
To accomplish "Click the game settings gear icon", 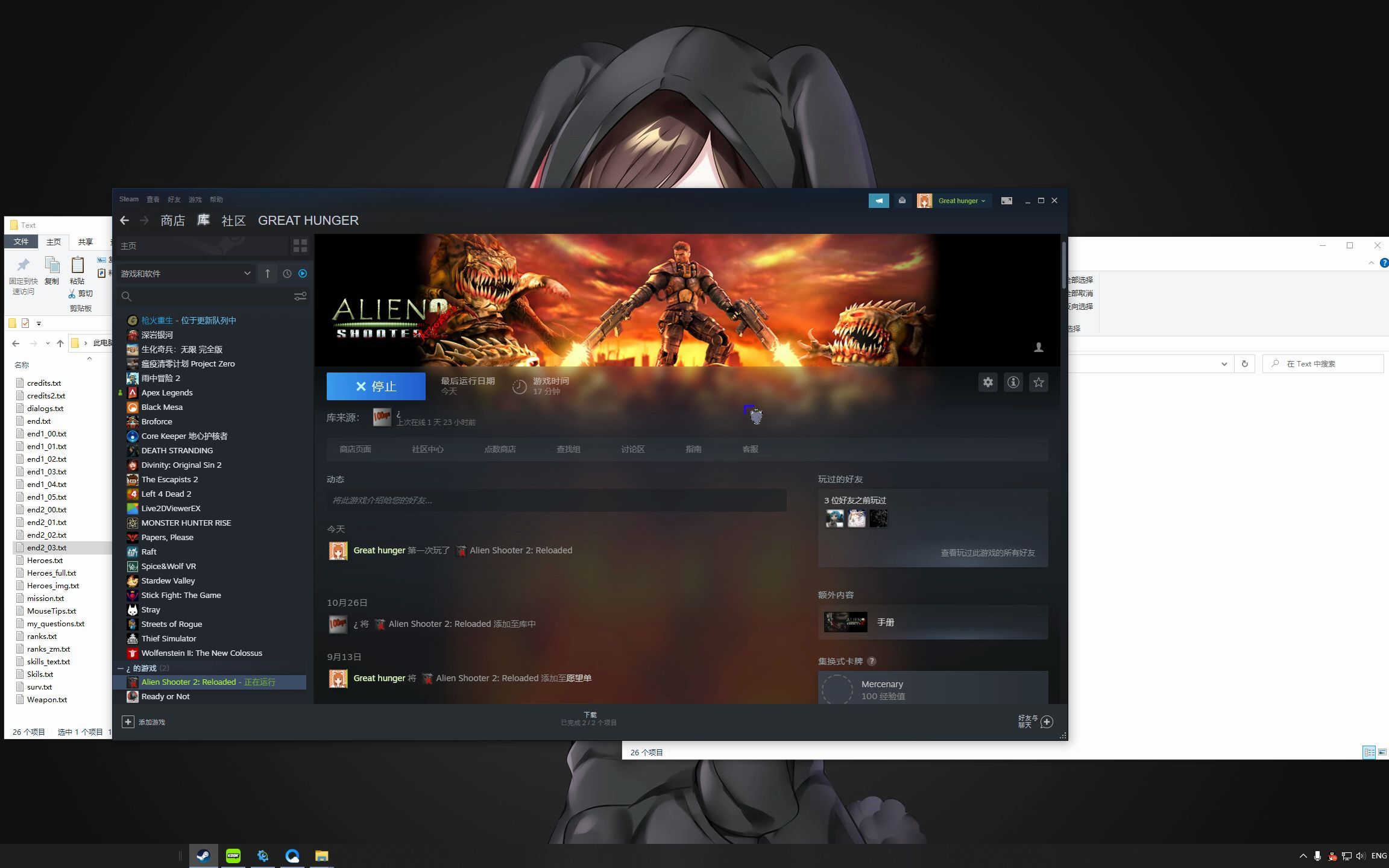I will (987, 382).
